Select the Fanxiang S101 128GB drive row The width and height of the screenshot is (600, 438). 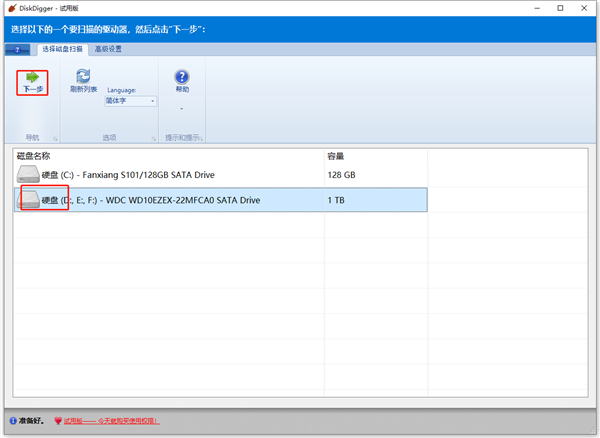pos(170,176)
